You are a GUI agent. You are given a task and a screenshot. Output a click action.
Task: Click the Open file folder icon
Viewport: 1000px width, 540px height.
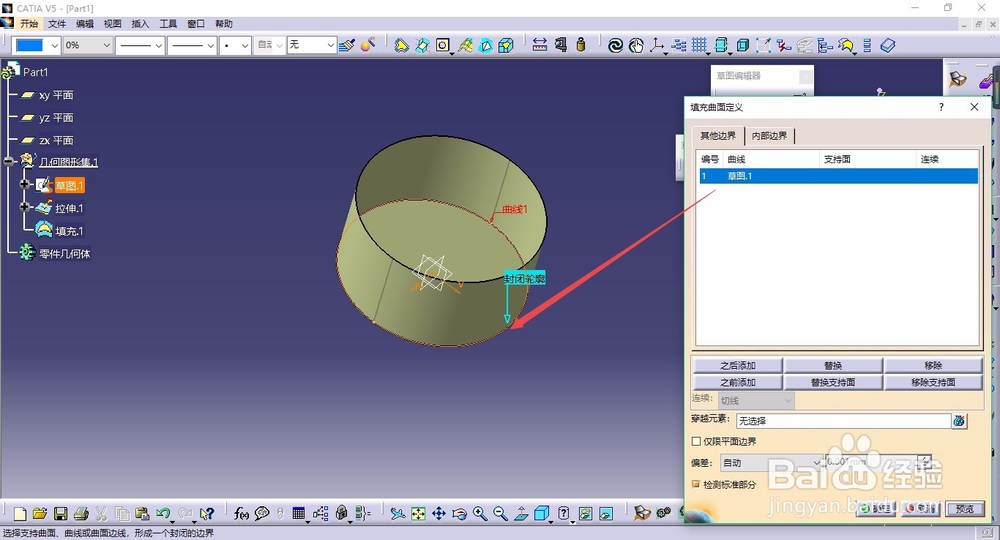tap(40, 513)
